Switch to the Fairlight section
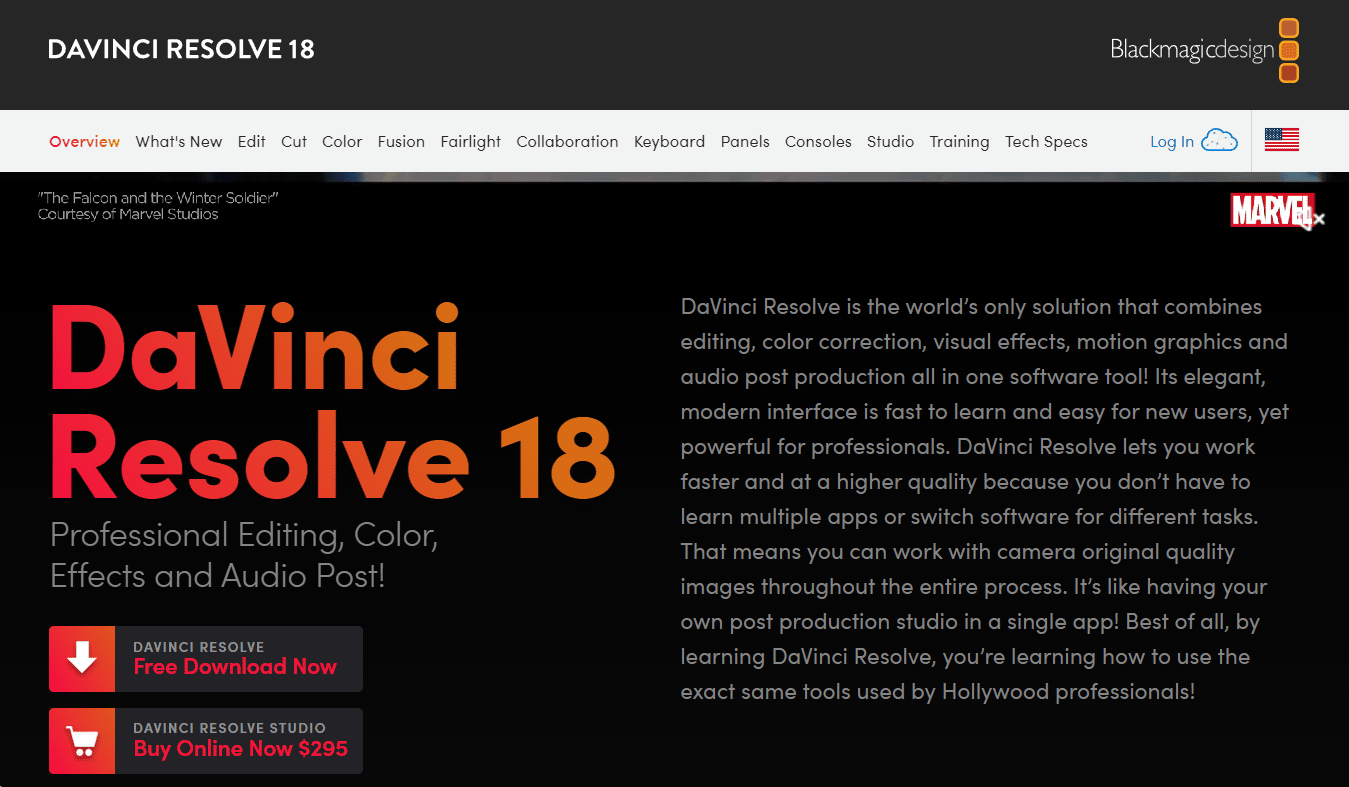 [x=470, y=141]
